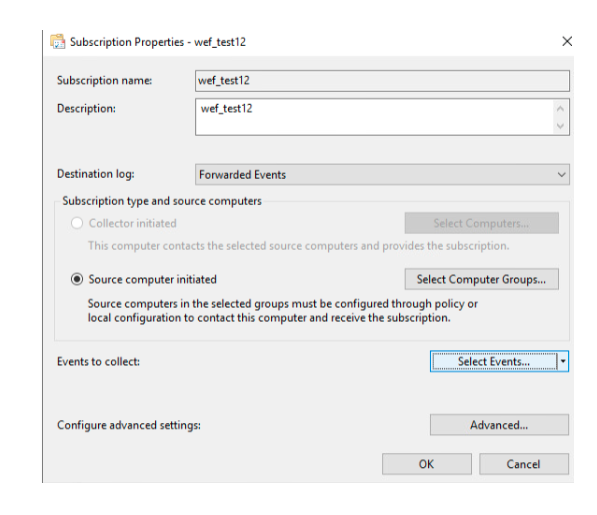Open the Destination log dropdown

click(382, 175)
